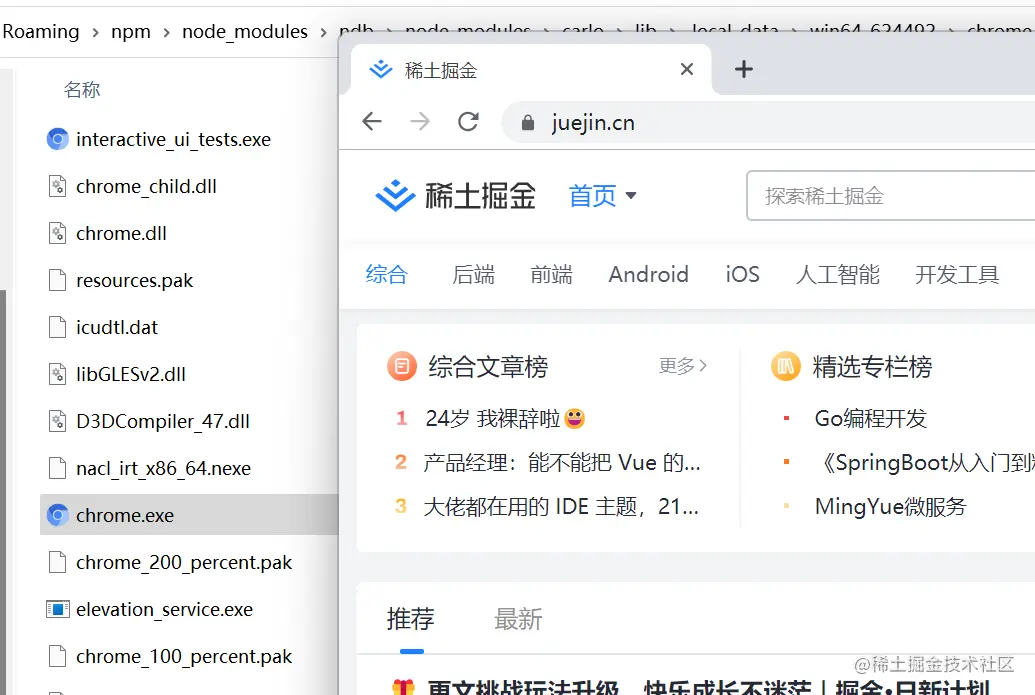Open article 大佬都在用的 IDE 主题
The image size is (1035, 695).
(561, 507)
